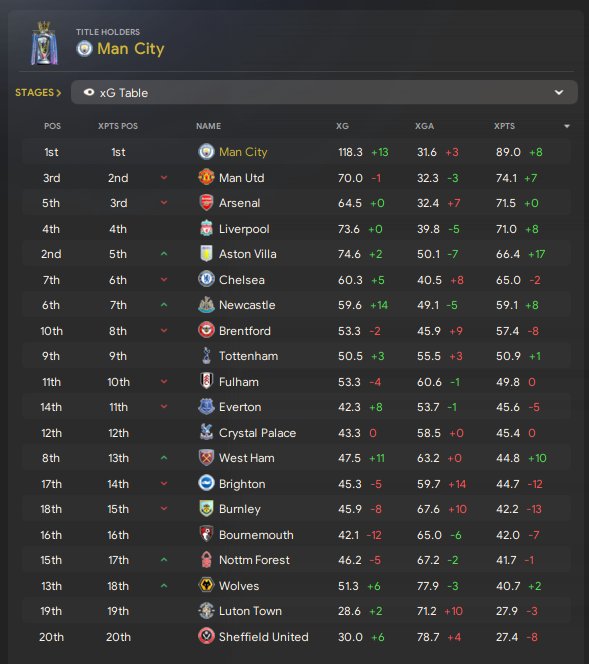Click the Premier League trophy icon

click(x=44, y=43)
